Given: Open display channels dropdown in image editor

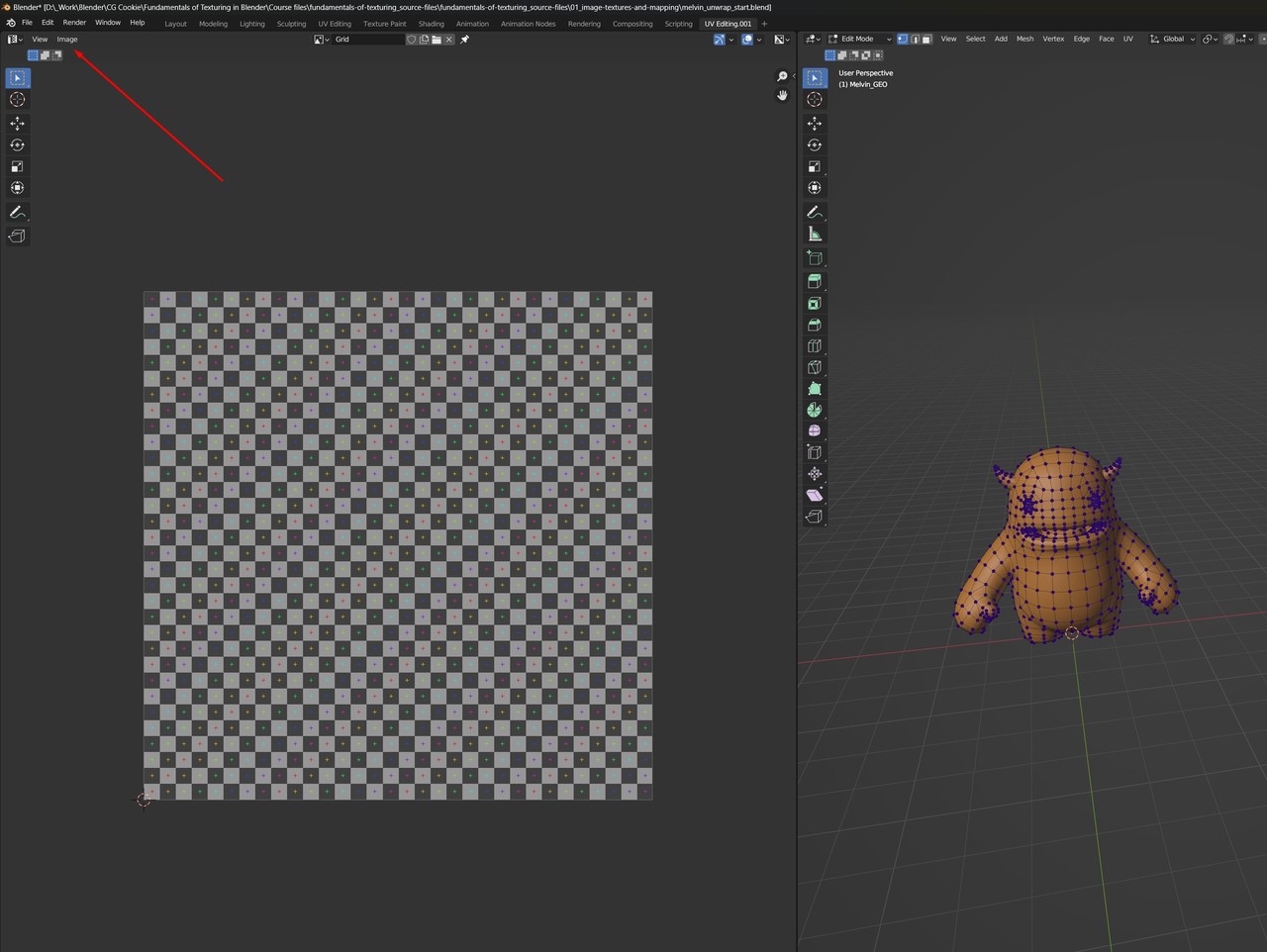Looking at the screenshot, I should [x=782, y=40].
